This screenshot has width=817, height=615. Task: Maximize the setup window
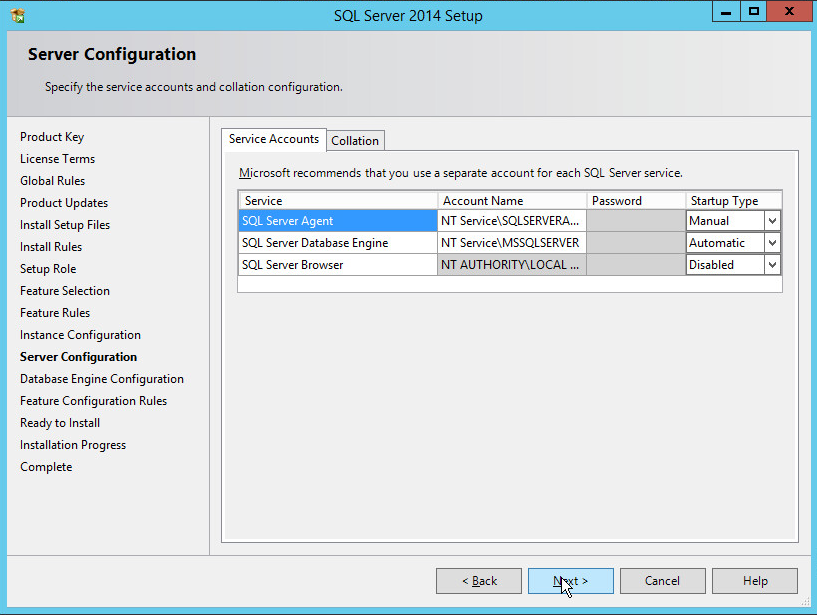[754, 12]
